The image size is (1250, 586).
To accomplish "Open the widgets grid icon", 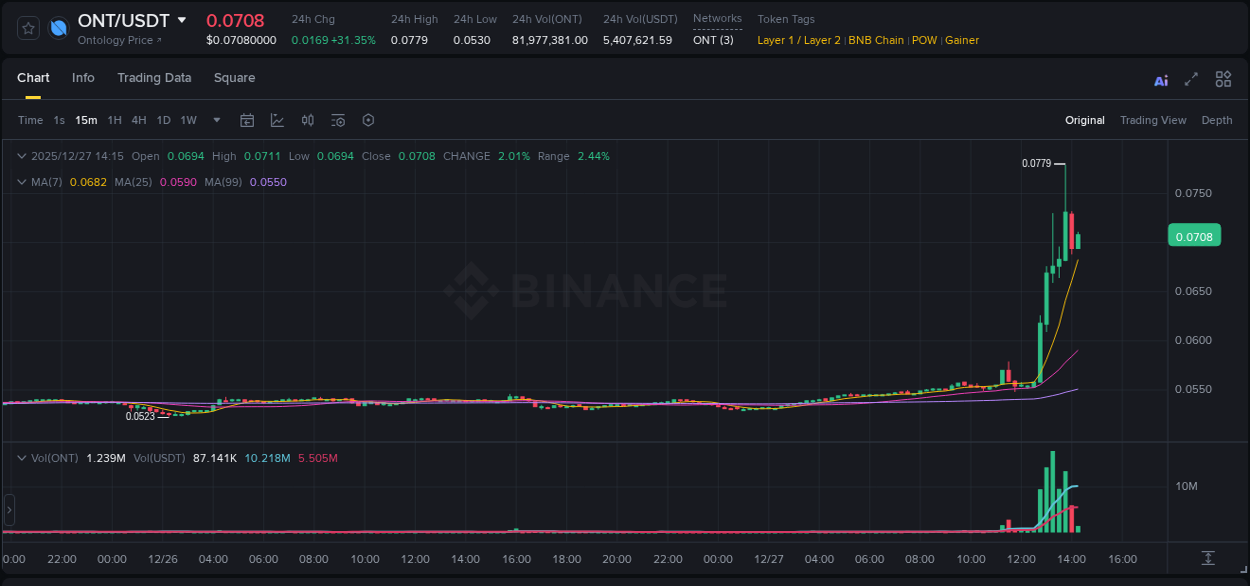I will [1223, 78].
